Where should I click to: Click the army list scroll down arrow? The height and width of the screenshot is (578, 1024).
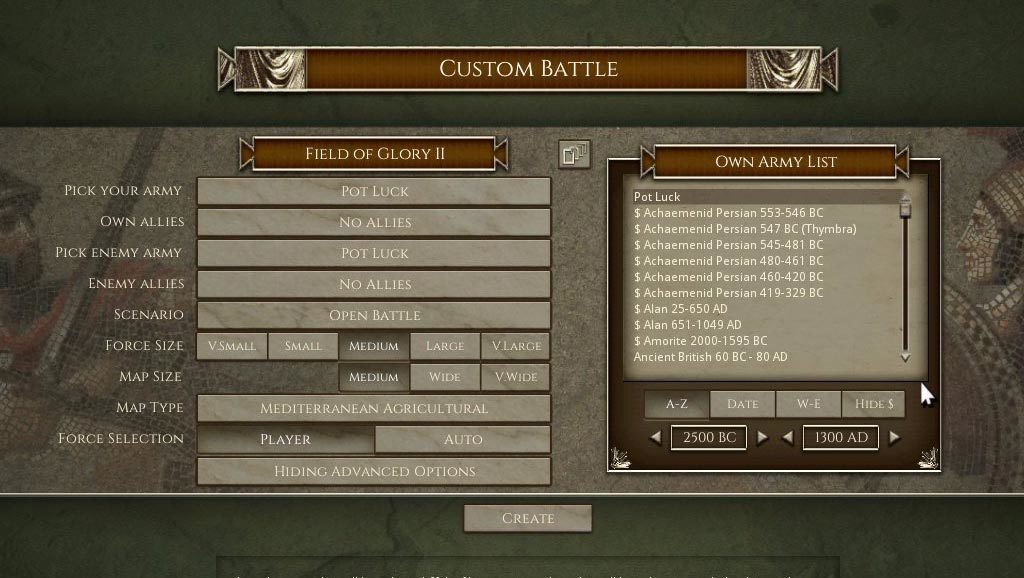point(905,357)
